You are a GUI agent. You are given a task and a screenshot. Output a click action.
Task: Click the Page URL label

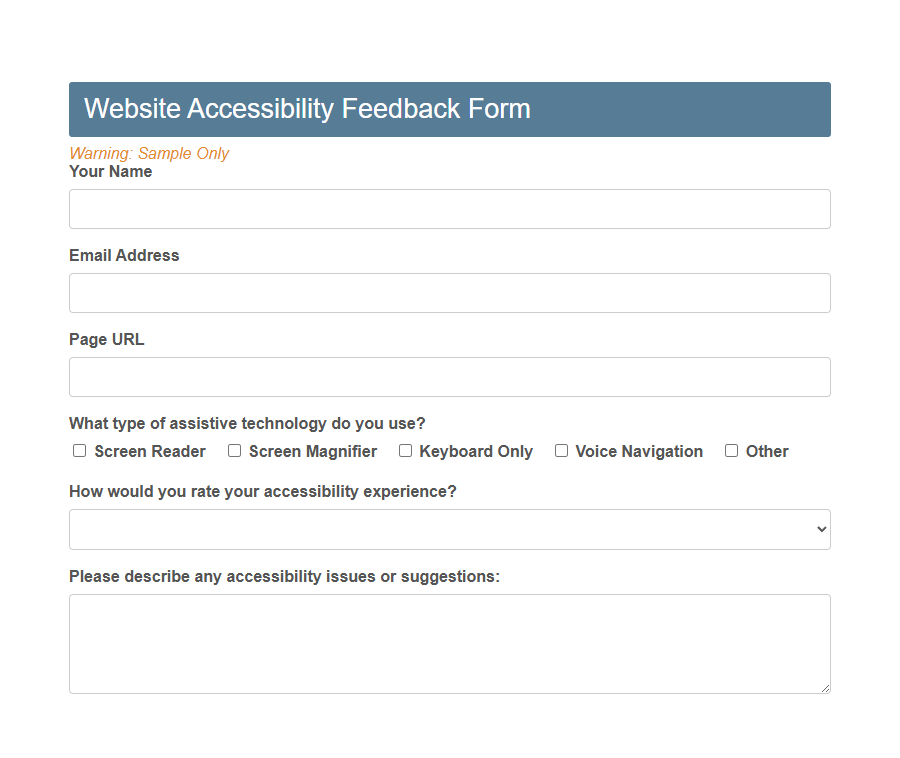click(106, 339)
